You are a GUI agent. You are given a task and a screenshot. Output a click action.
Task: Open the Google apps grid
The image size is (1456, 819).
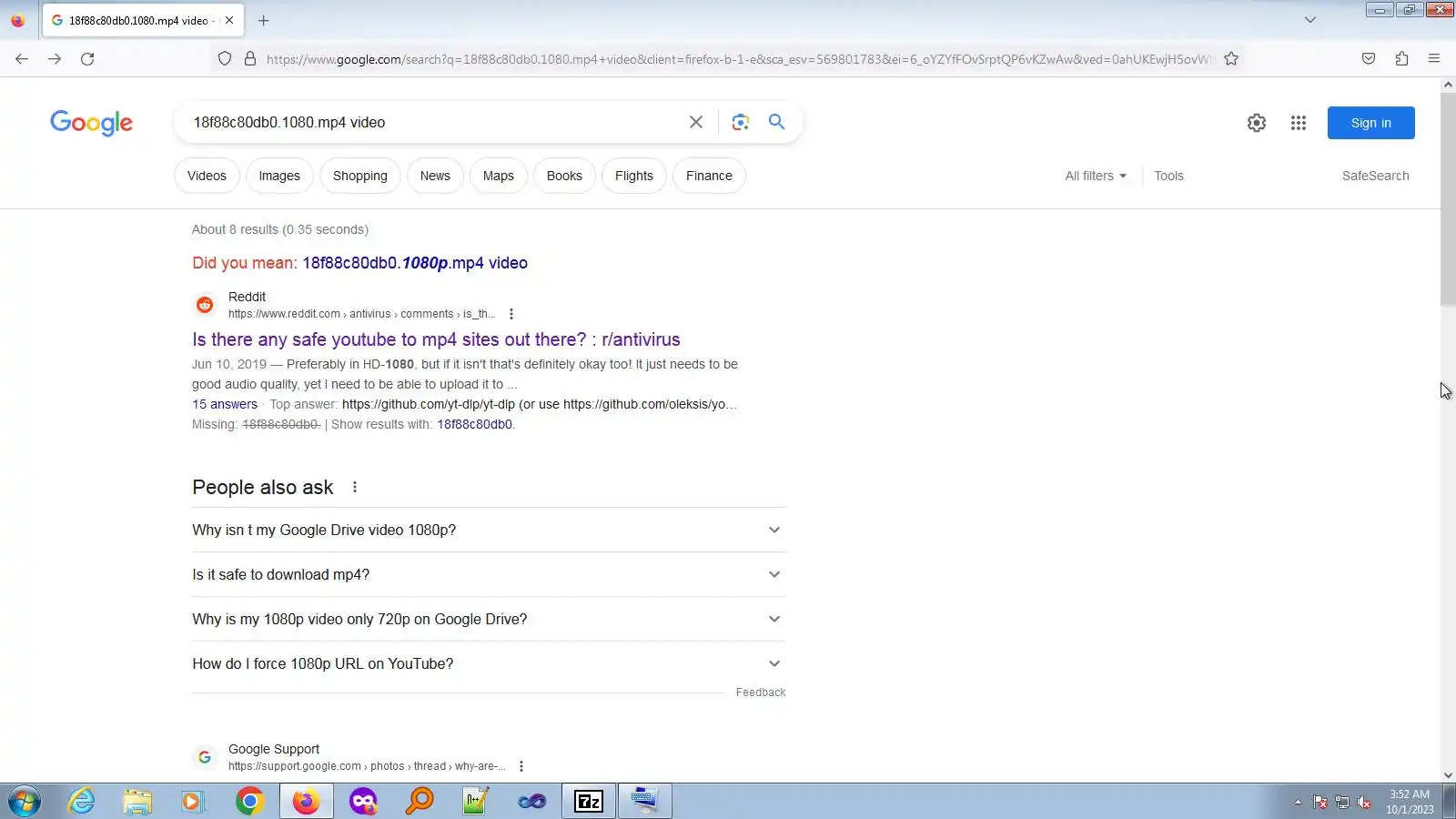tap(1299, 123)
